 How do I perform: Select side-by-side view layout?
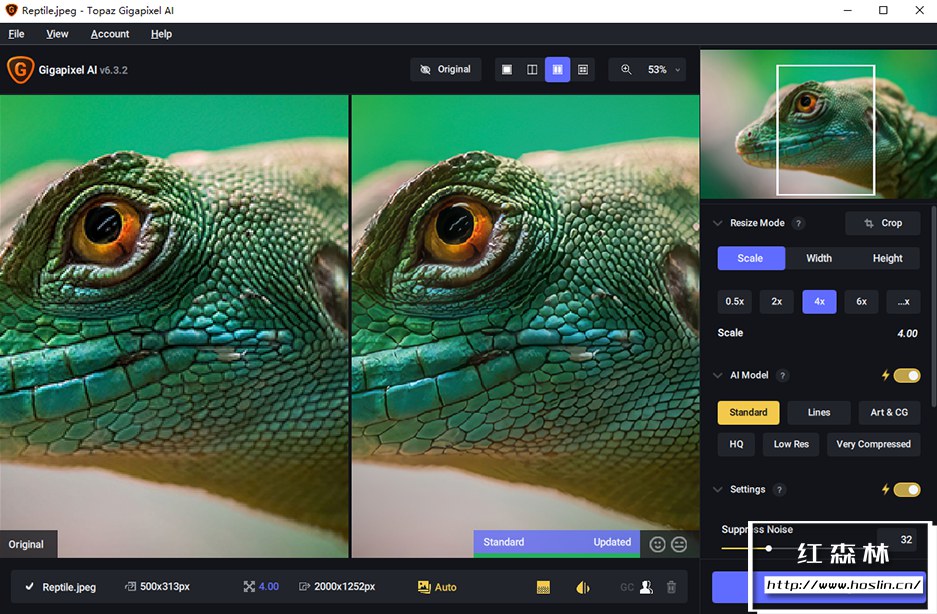click(x=557, y=69)
